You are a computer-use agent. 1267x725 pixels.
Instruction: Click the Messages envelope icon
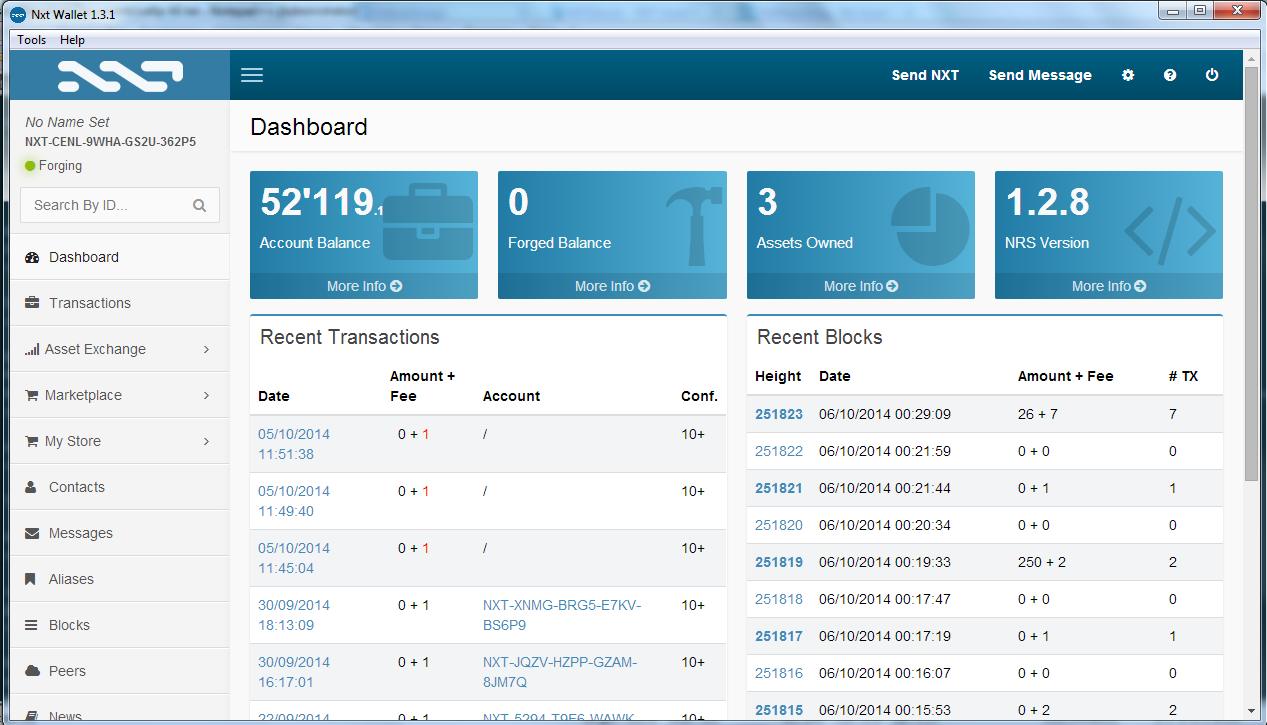[31, 533]
